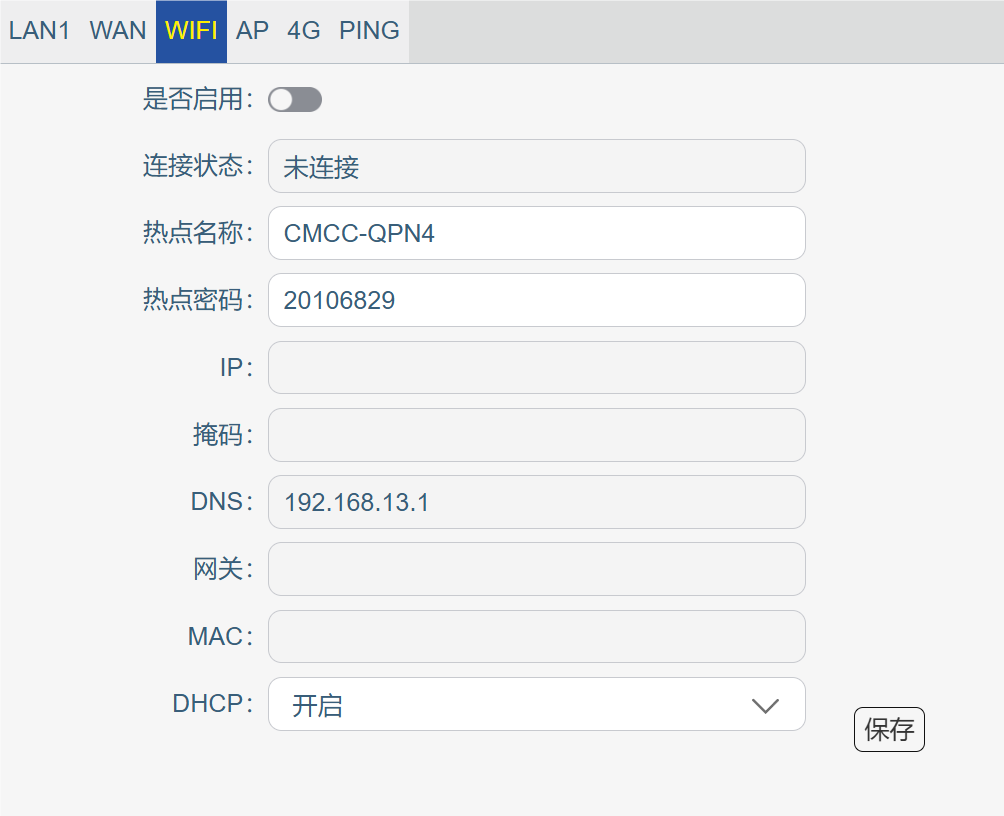Viewport: 1004px width, 816px height.
Task: Click the 连接状态 field showing 未连接
Action: pyautogui.click(x=537, y=166)
